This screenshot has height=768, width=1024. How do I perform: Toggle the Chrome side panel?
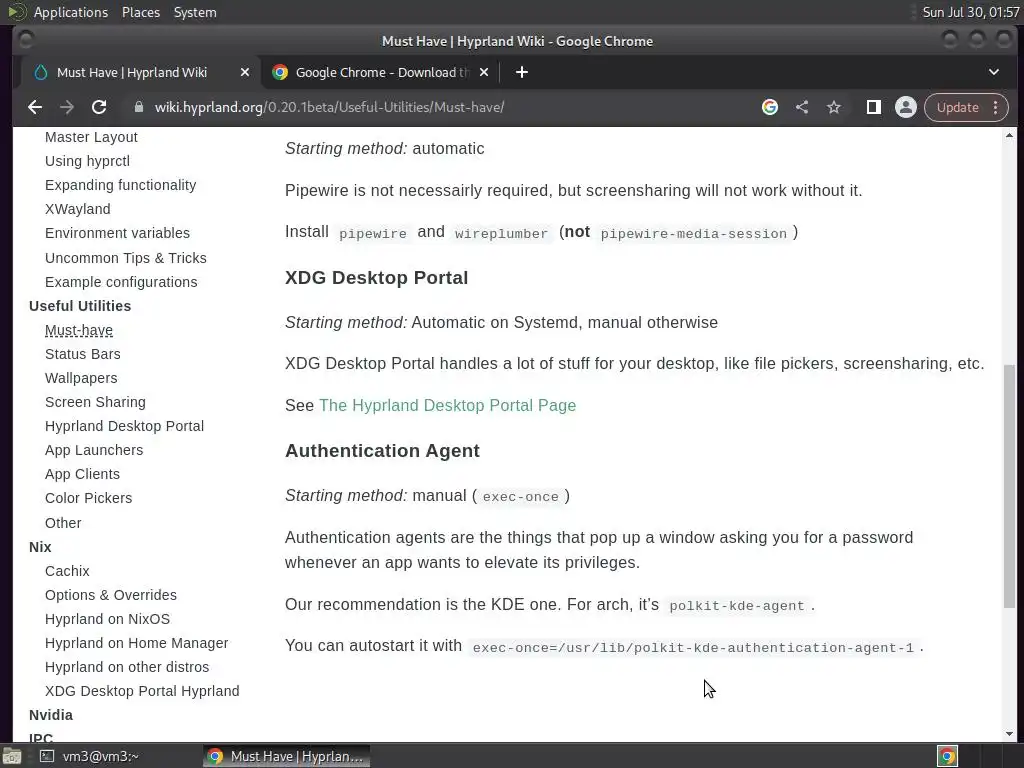(874, 107)
